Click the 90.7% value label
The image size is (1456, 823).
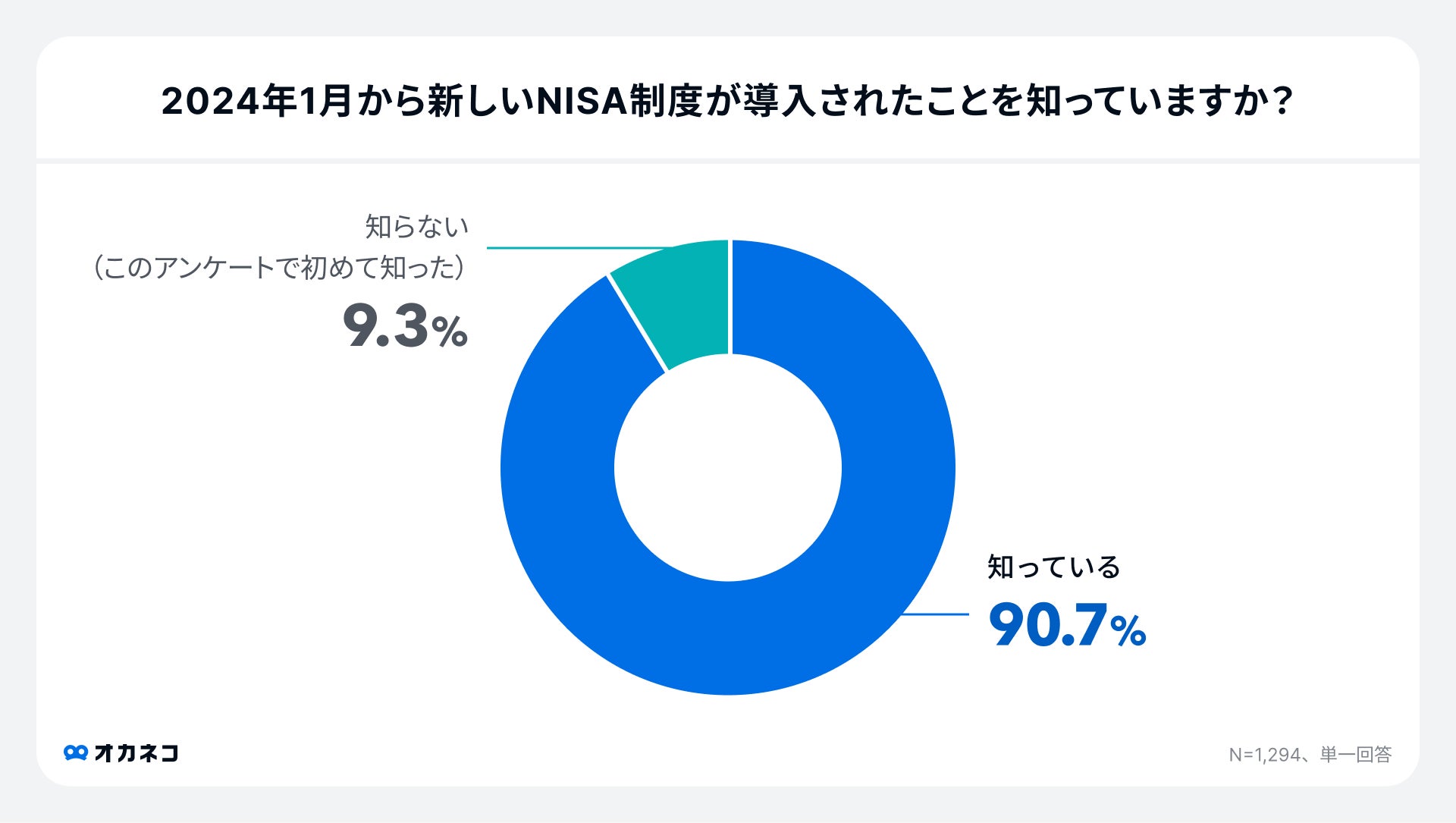tap(1065, 626)
